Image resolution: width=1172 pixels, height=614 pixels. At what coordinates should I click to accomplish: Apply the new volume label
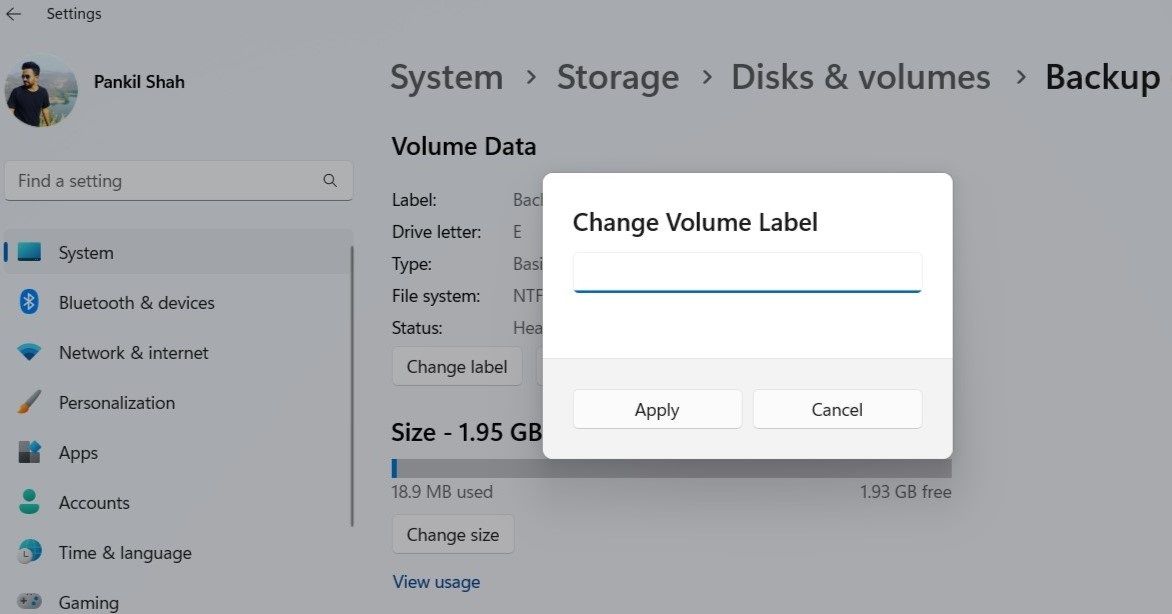click(657, 409)
